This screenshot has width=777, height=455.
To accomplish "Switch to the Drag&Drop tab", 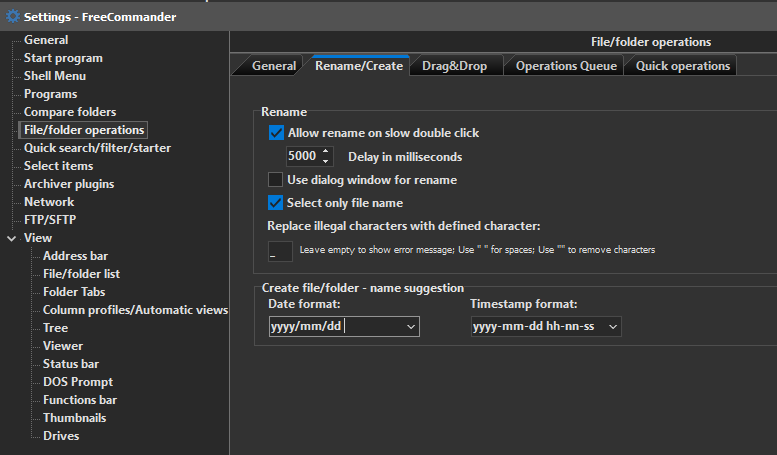I will coord(454,66).
